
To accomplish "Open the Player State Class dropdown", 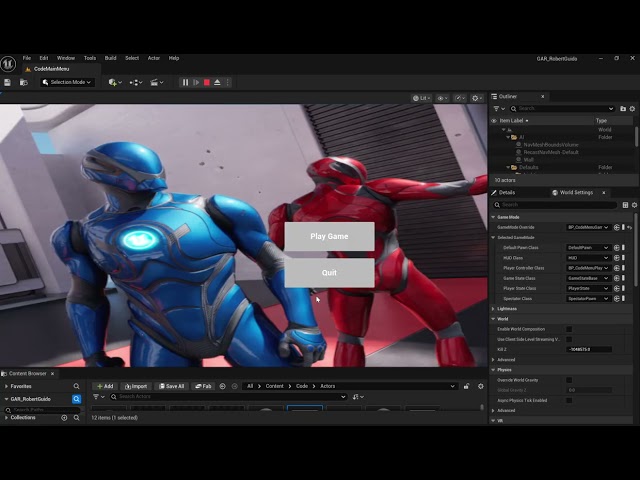I will coord(588,289).
